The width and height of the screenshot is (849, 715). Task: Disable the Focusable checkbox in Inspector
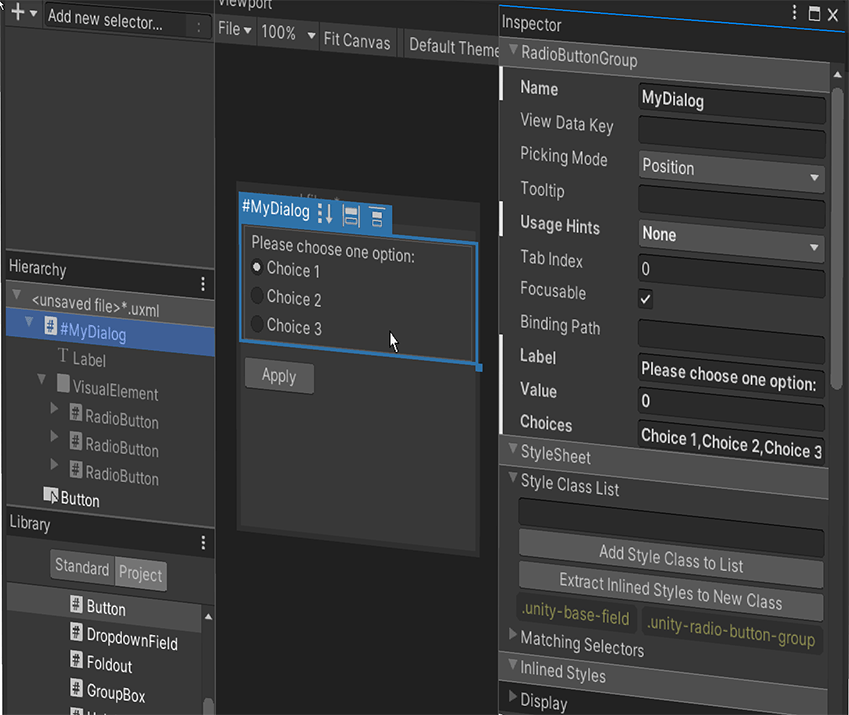click(x=645, y=298)
